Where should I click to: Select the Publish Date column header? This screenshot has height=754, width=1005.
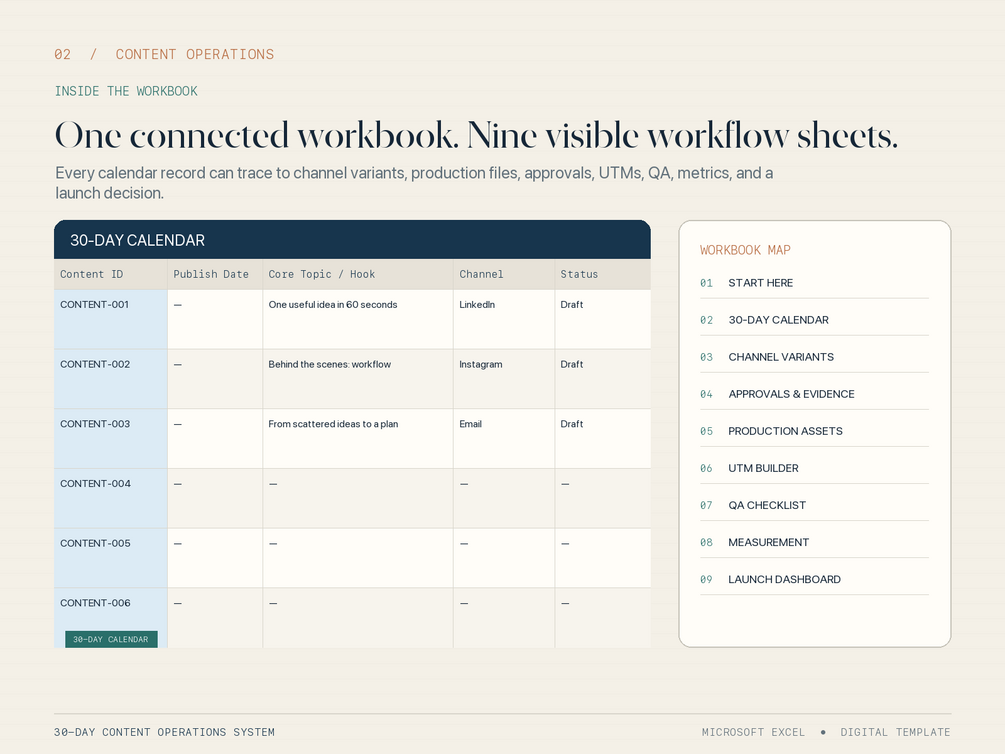[215, 274]
